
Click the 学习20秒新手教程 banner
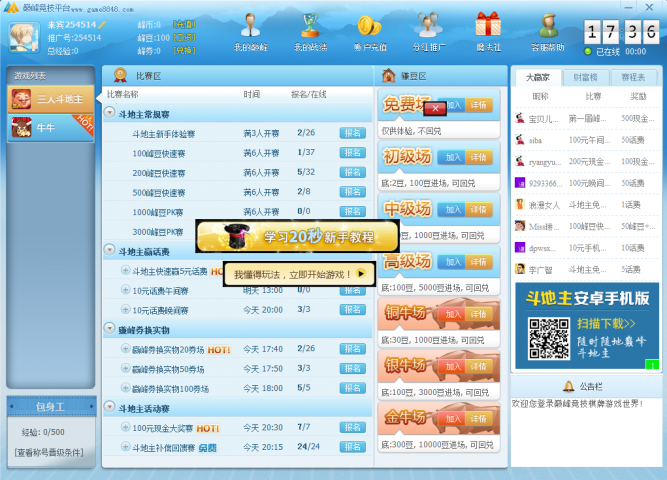click(x=297, y=237)
